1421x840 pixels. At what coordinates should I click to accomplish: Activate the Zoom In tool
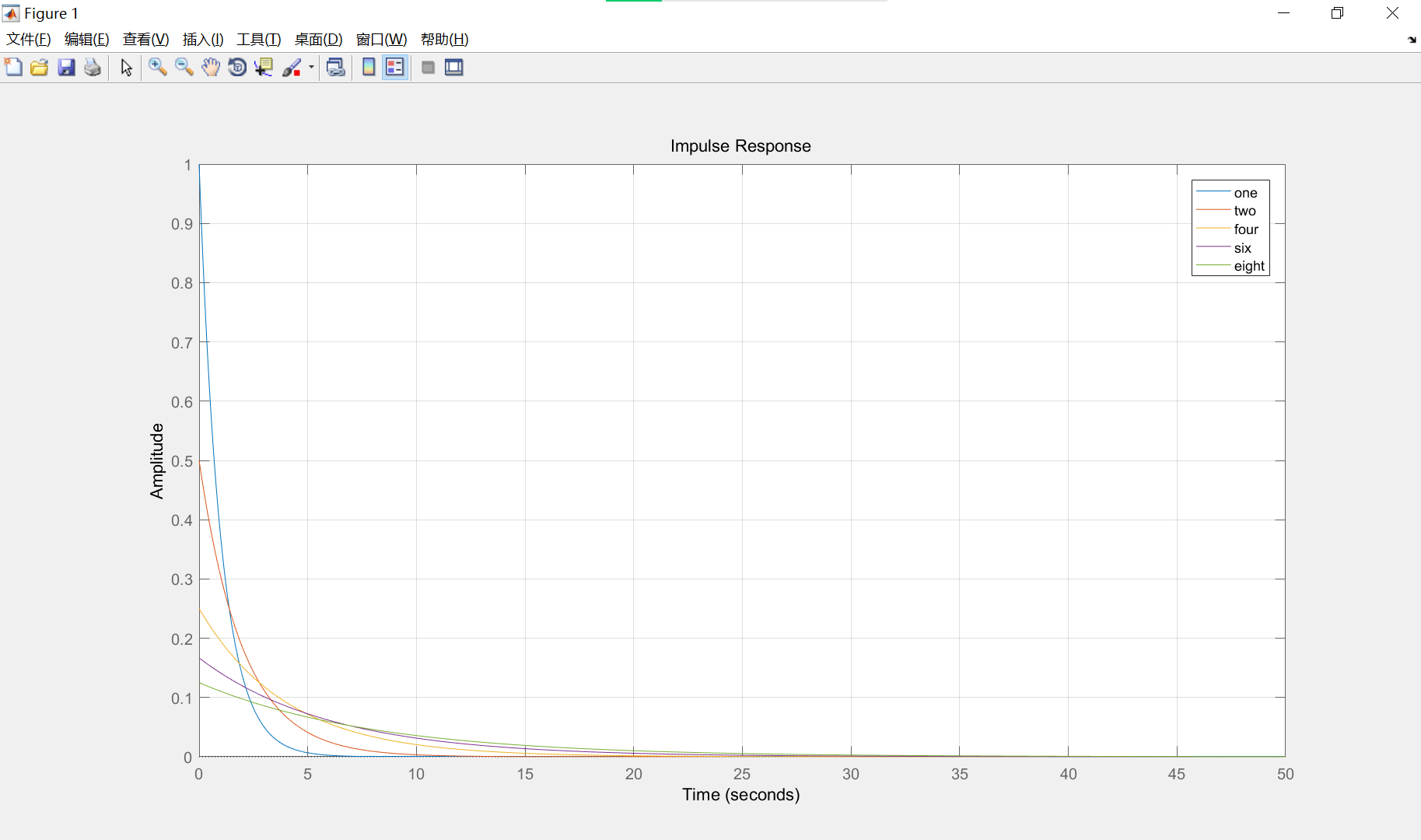click(x=158, y=68)
